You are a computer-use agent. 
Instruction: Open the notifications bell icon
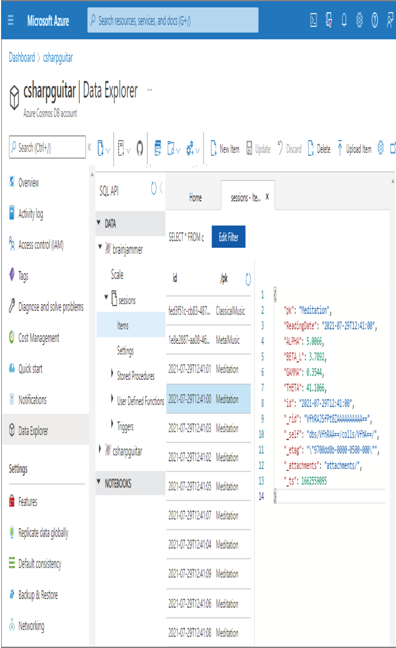coord(344,20)
